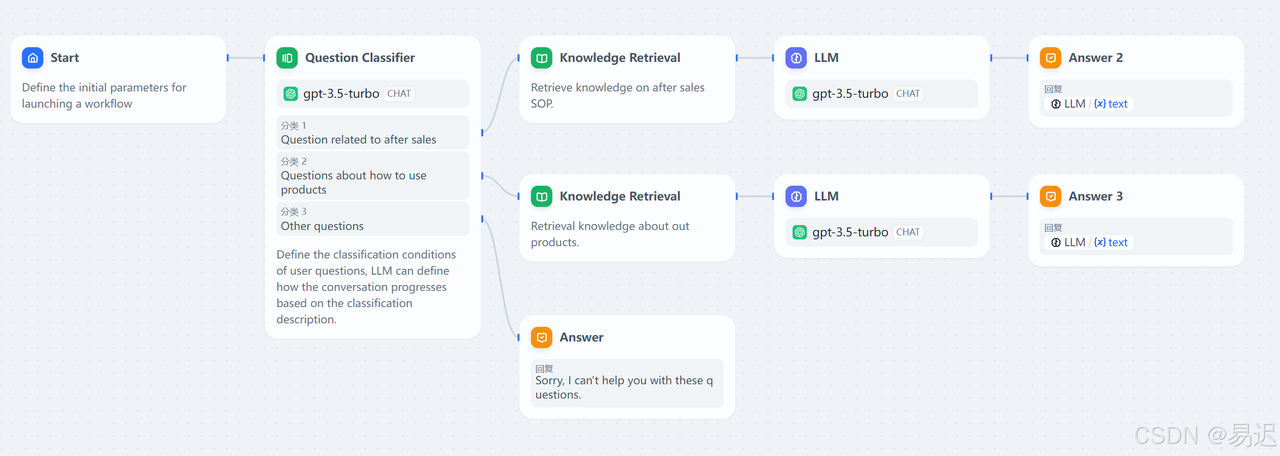Viewport: 1280px width, 456px height.
Task: Click the second Knowledge Retrieval book icon
Action: click(x=542, y=197)
